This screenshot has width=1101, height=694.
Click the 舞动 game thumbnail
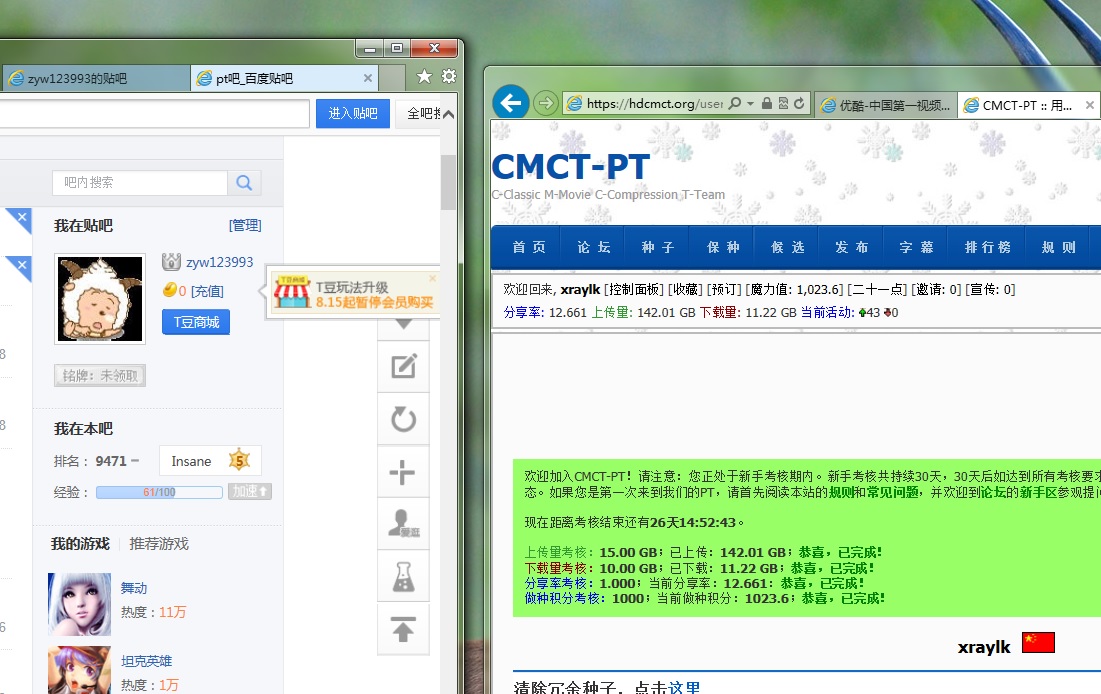tap(79, 604)
